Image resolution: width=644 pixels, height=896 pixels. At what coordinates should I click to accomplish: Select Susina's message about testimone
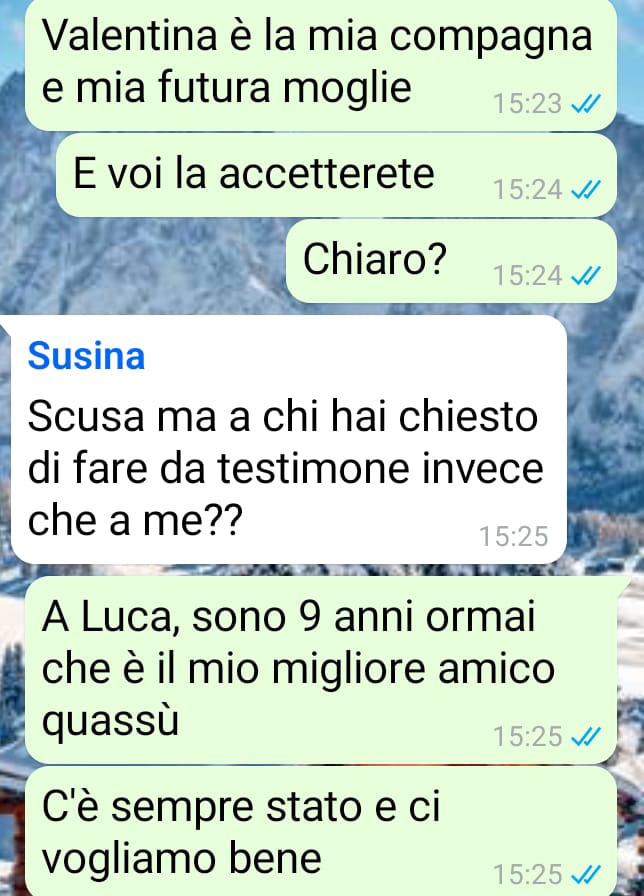289,439
